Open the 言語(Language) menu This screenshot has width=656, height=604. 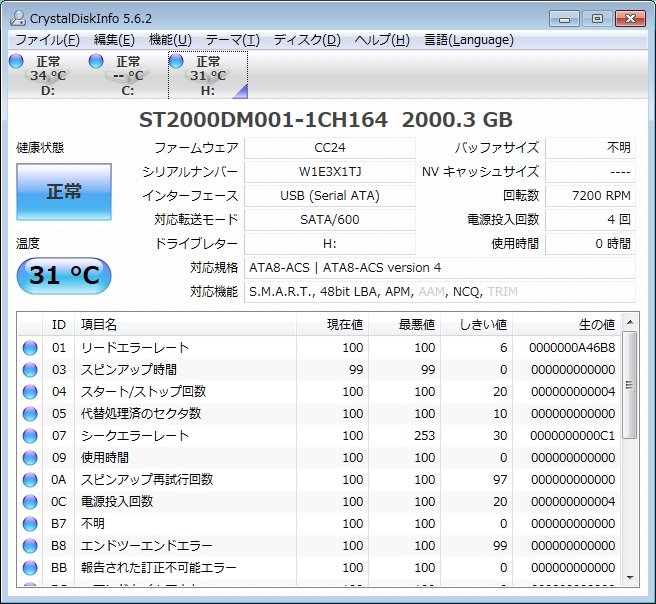point(469,40)
